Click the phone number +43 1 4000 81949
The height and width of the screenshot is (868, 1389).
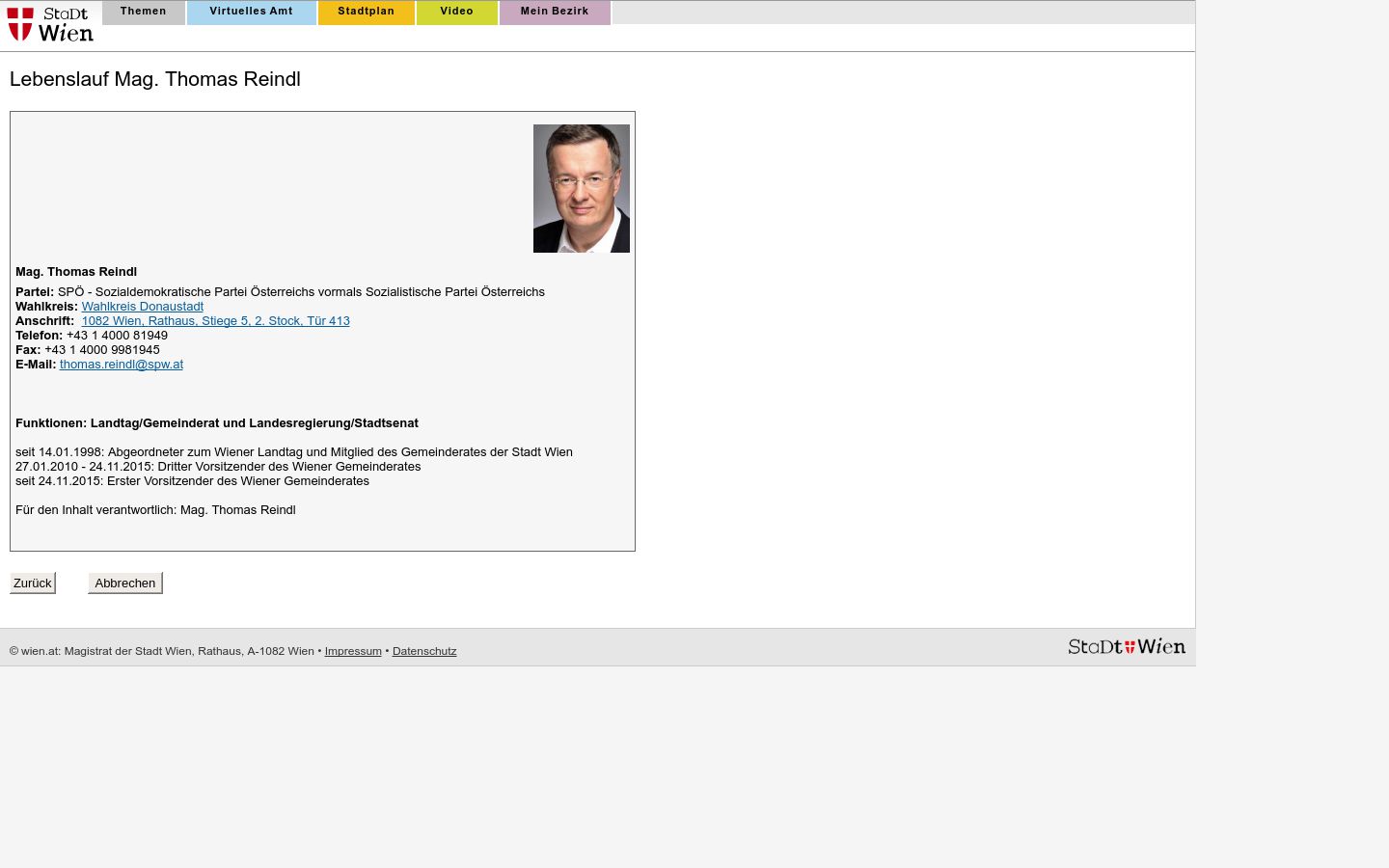point(117,336)
